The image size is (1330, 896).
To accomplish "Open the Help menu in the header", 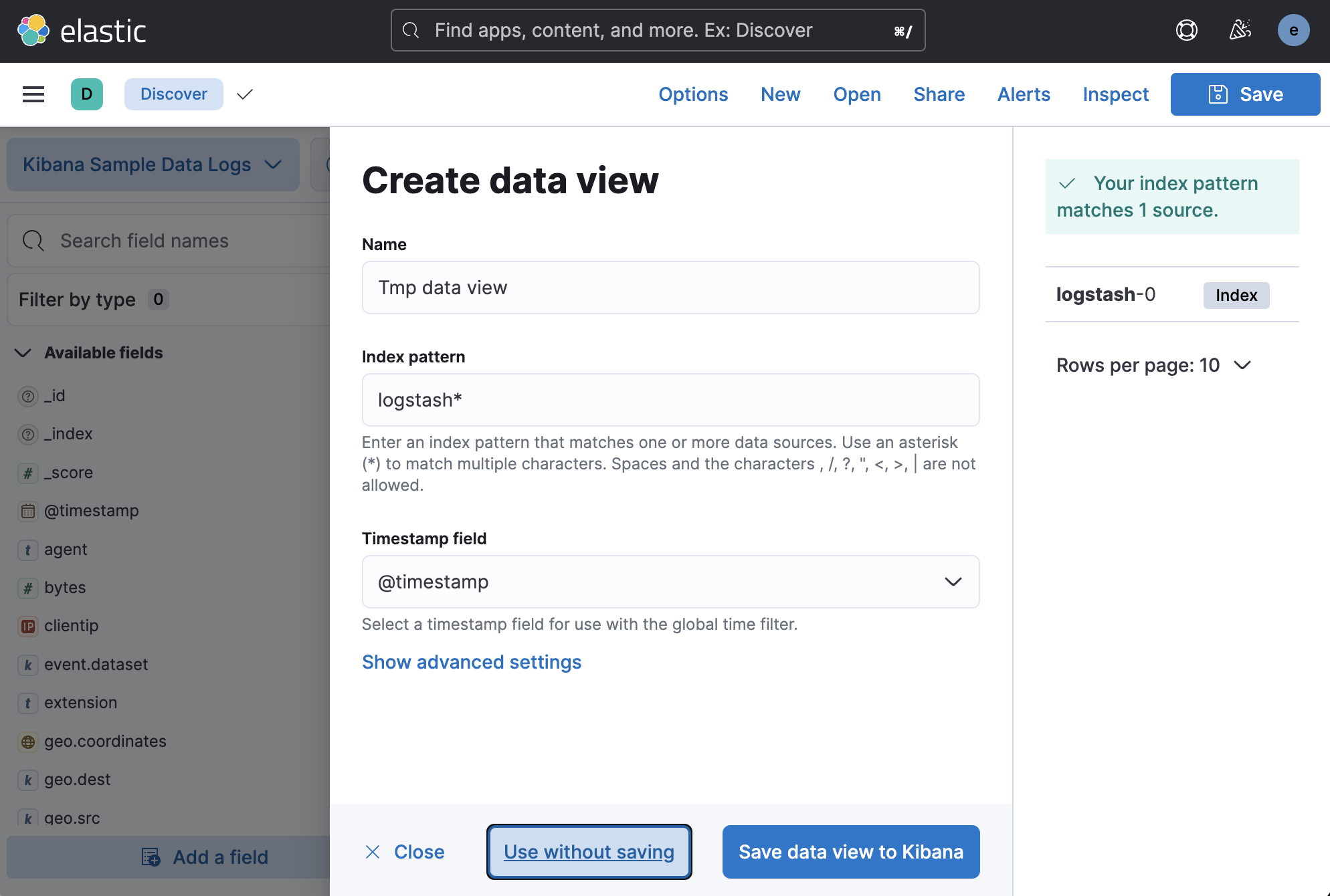I will 1185,30.
